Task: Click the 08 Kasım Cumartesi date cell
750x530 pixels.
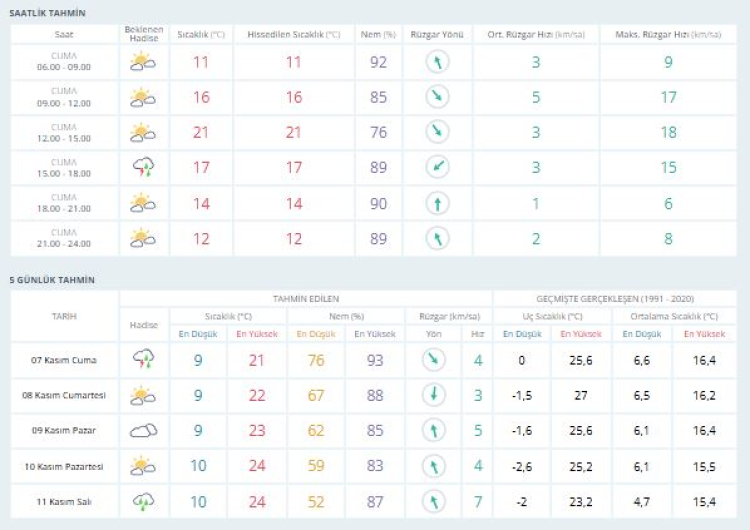Action: pyautogui.click(x=64, y=395)
